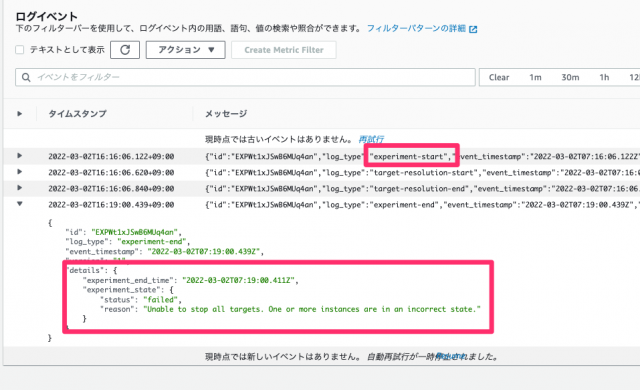The width and height of the screenshot is (640, 390).
Task: Expand the 16:16:06.620 target-resolution-start row
Action: point(19,171)
